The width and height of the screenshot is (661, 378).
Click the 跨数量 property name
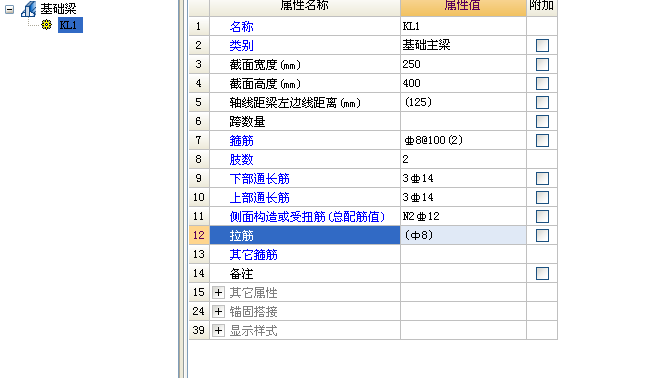pos(247,121)
